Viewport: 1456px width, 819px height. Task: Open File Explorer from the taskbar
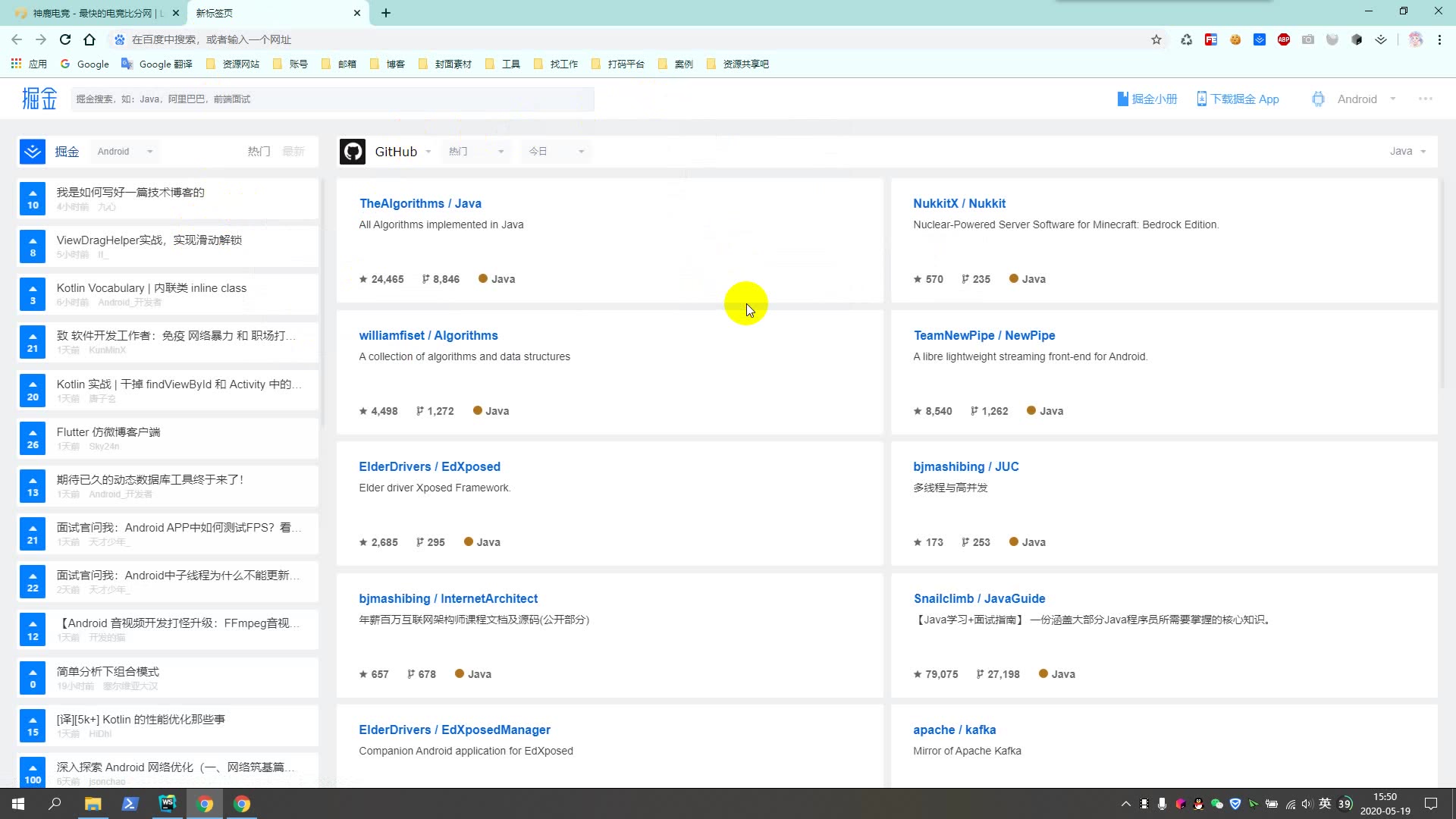pos(93,804)
